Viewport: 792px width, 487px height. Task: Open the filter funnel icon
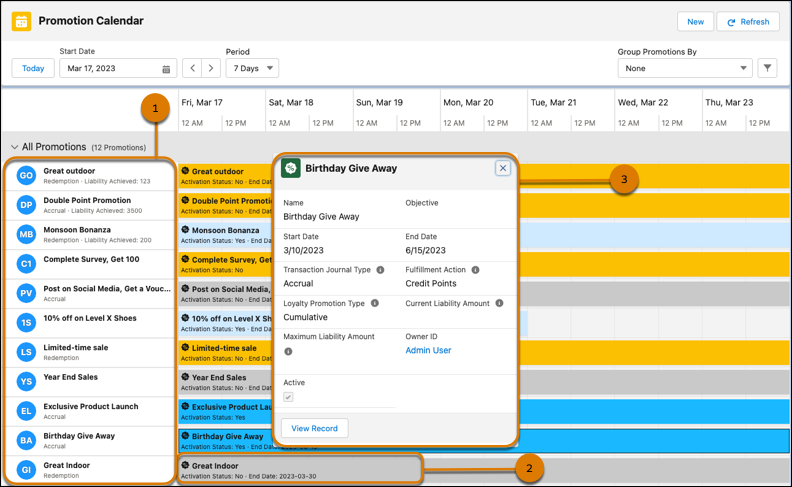pyautogui.click(x=767, y=68)
